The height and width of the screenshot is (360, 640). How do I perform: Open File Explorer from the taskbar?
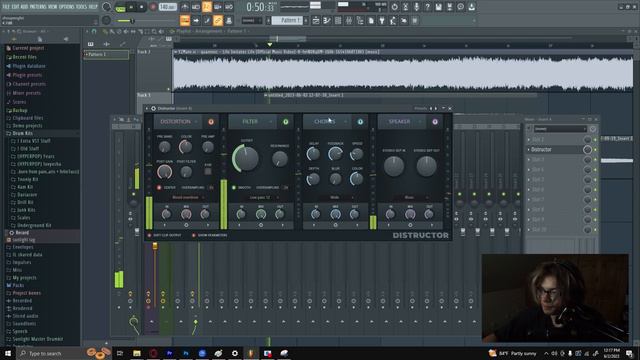137,353
